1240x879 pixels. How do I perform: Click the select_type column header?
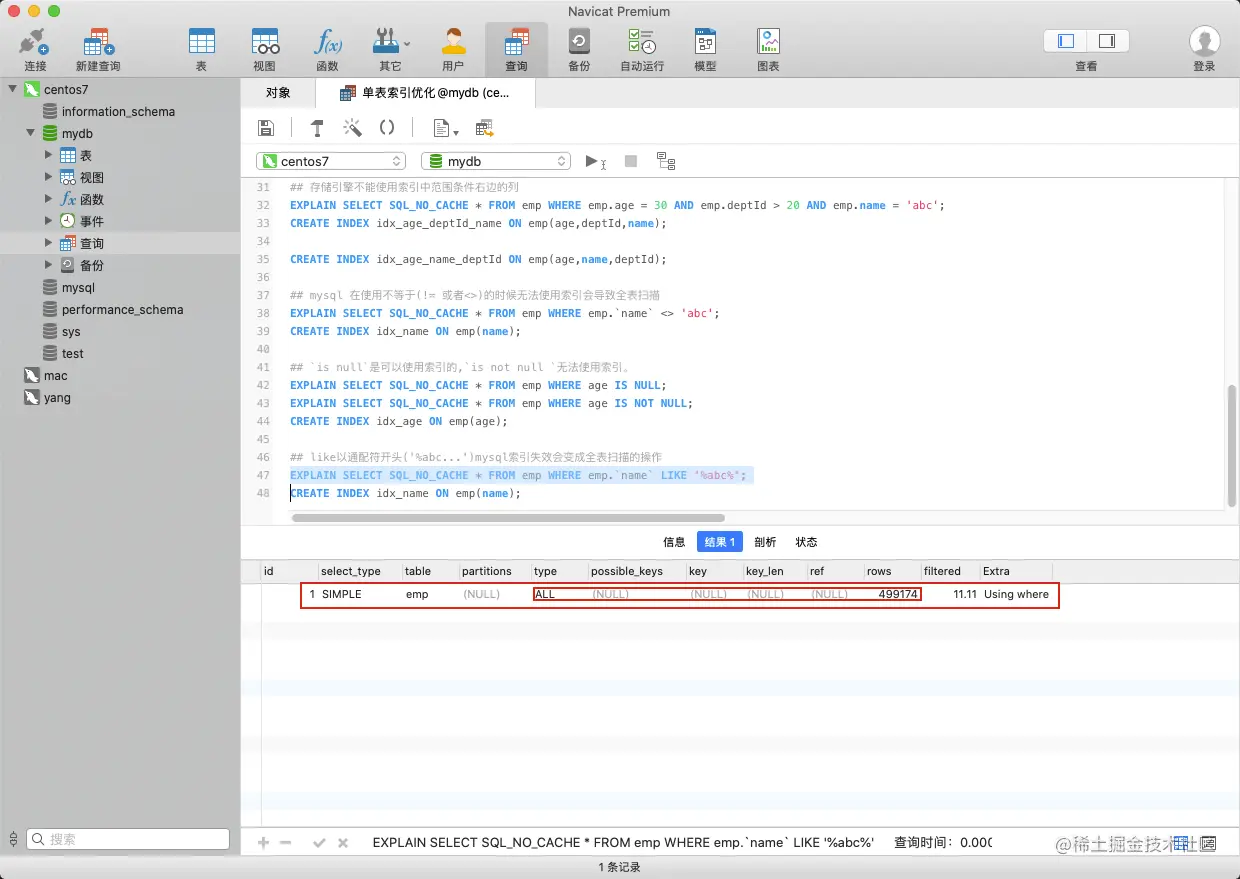(x=359, y=571)
